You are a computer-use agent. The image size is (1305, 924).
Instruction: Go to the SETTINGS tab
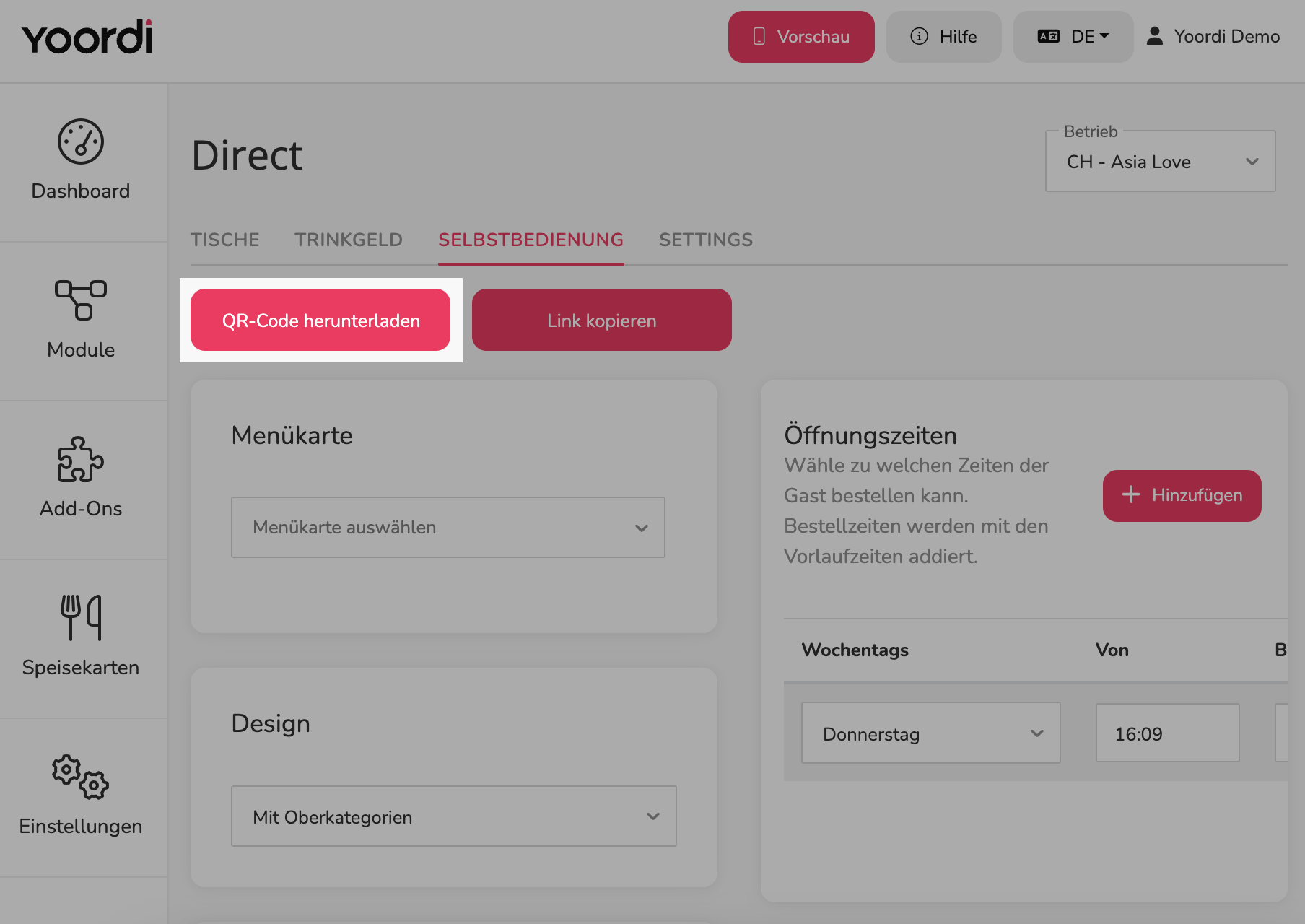[x=706, y=240]
